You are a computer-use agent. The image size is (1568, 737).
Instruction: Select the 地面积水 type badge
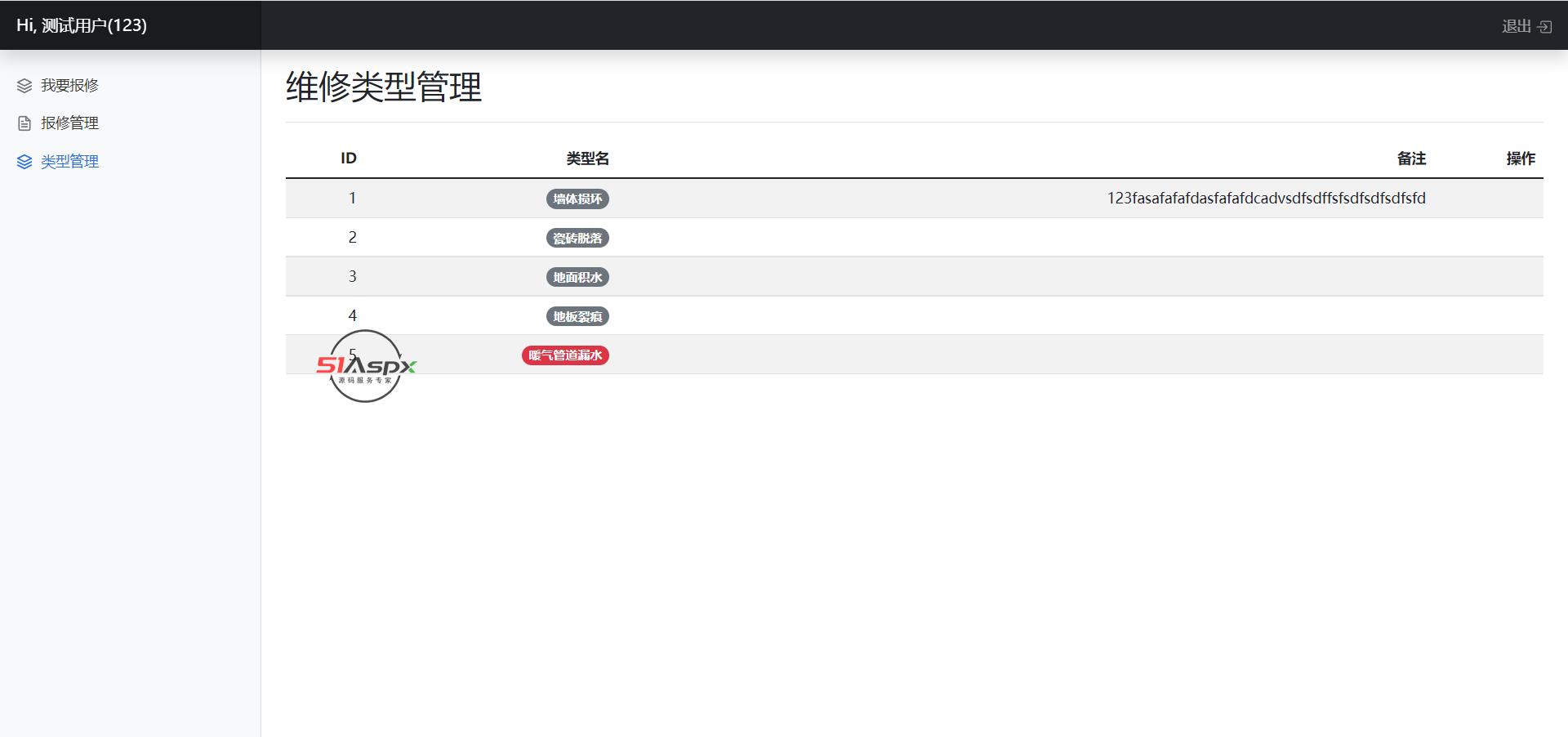[x=577, y=277]
